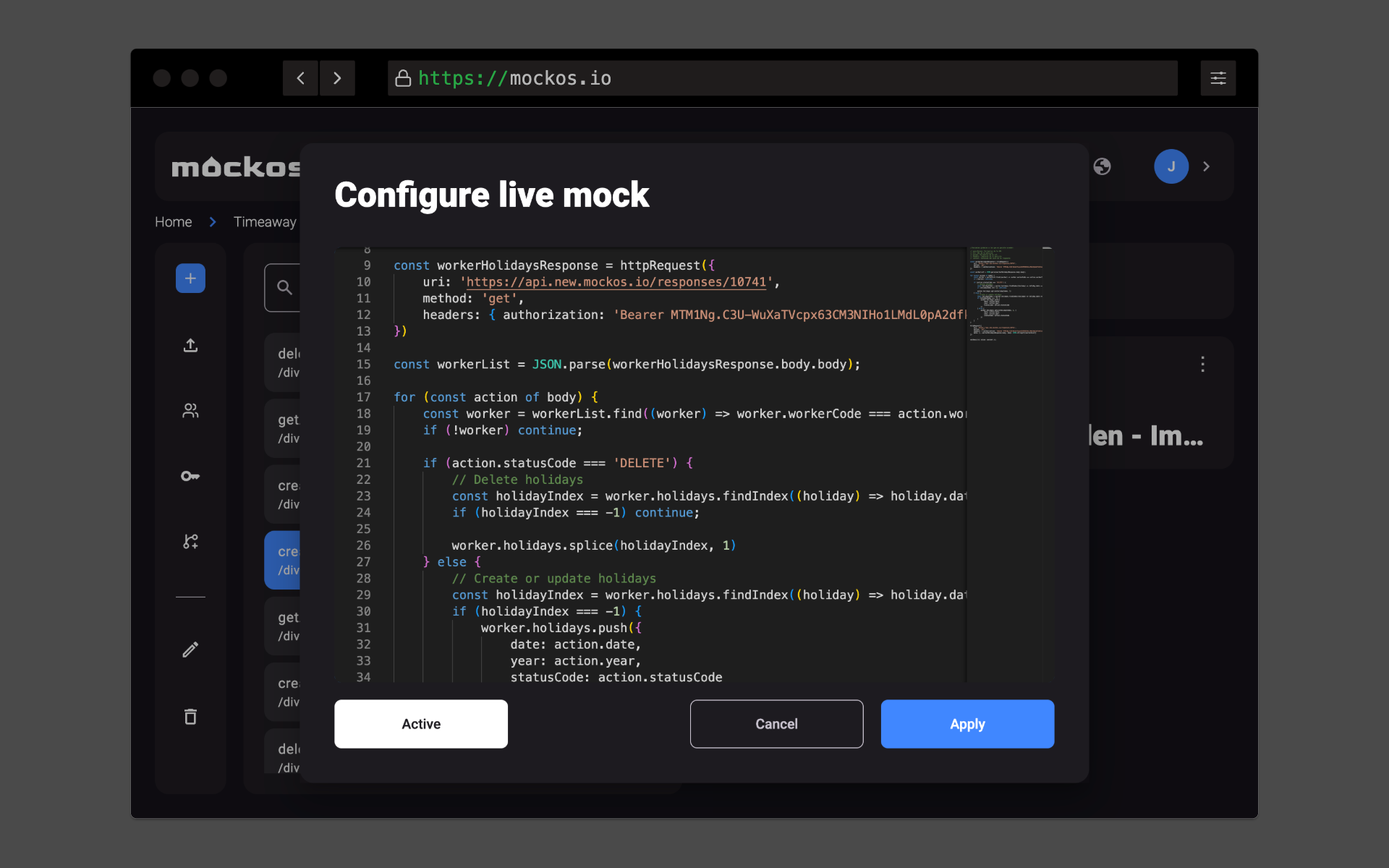
Task: Toggle the Active state of the live mock
Action: (x=420, y=723)
